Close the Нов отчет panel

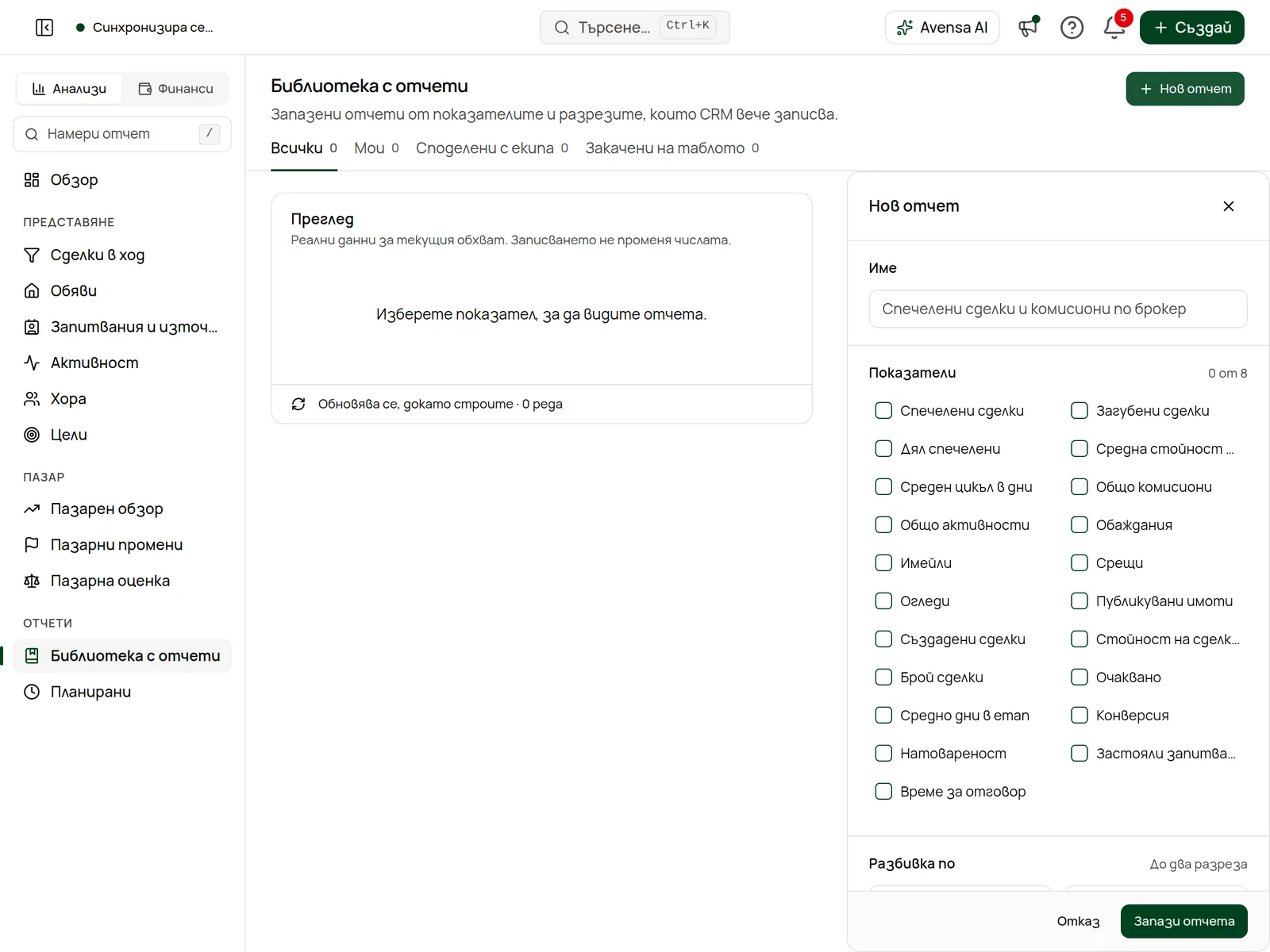point(1229,206)
